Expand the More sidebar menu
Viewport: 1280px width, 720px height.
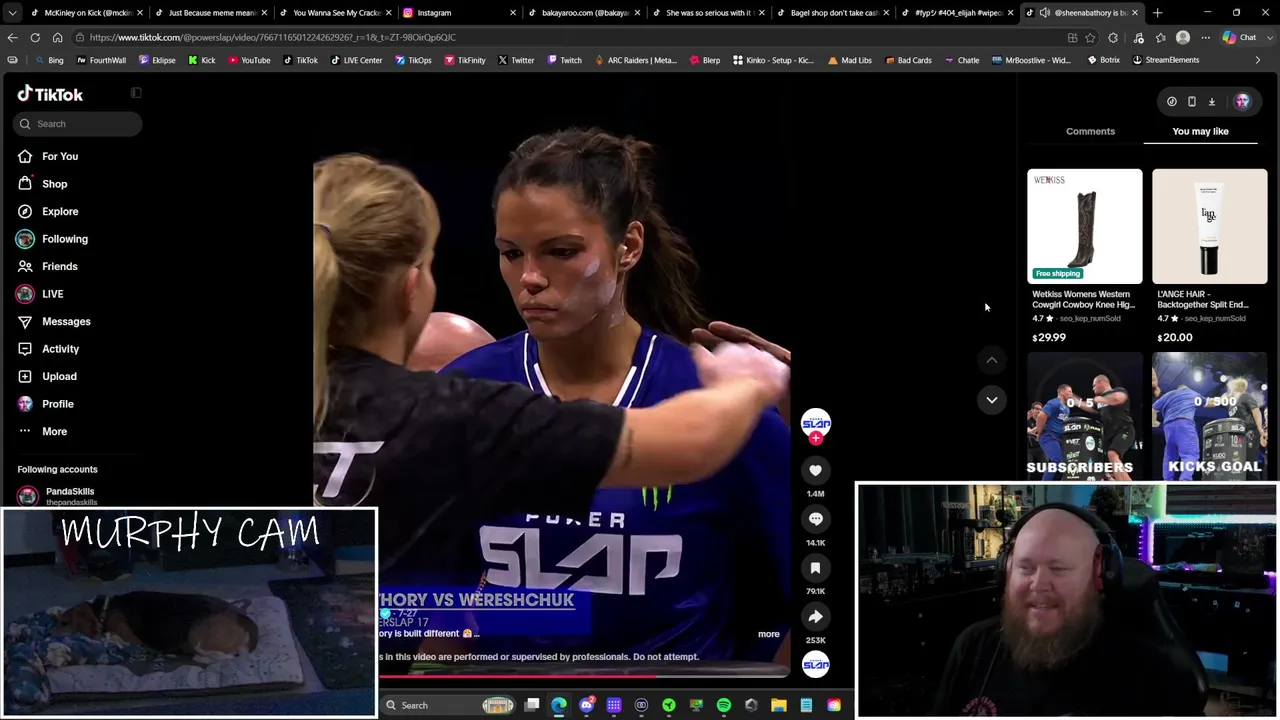(54, 431)
